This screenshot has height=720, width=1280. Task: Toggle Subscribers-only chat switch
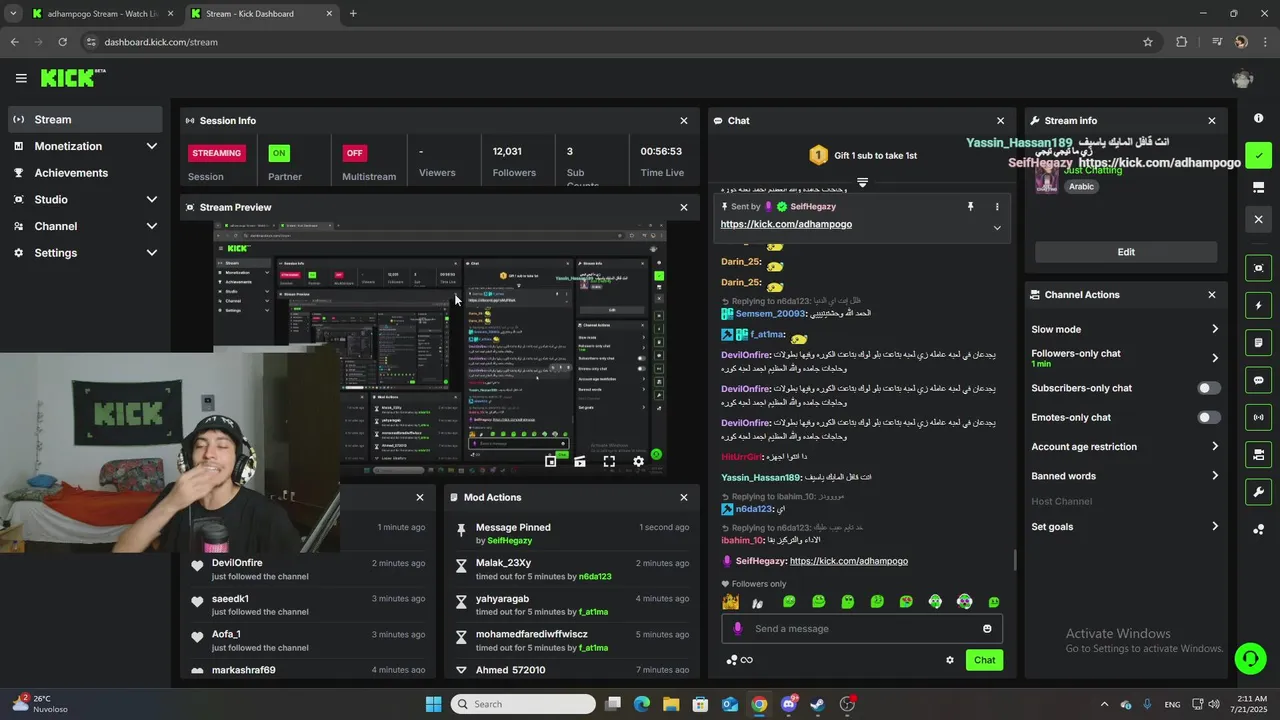click(x=1209, y=388)
